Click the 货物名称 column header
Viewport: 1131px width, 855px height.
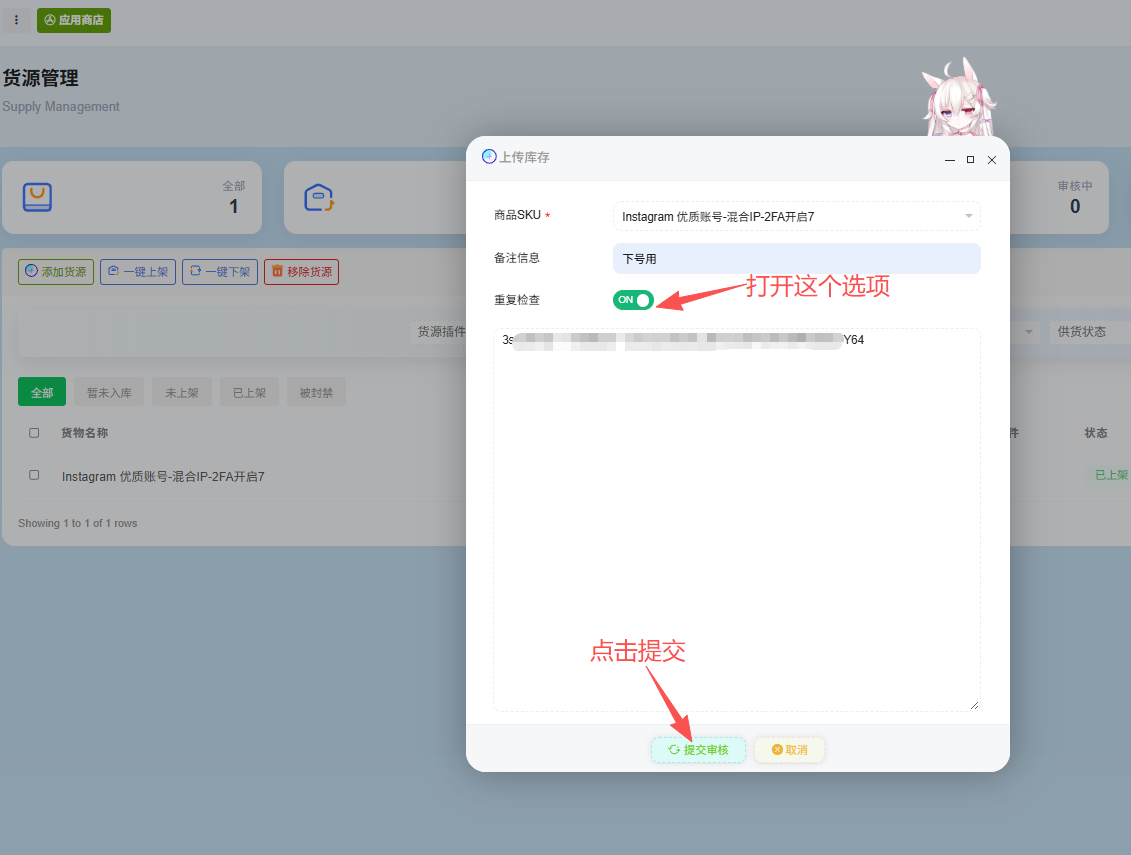click(x=84, y=433)
